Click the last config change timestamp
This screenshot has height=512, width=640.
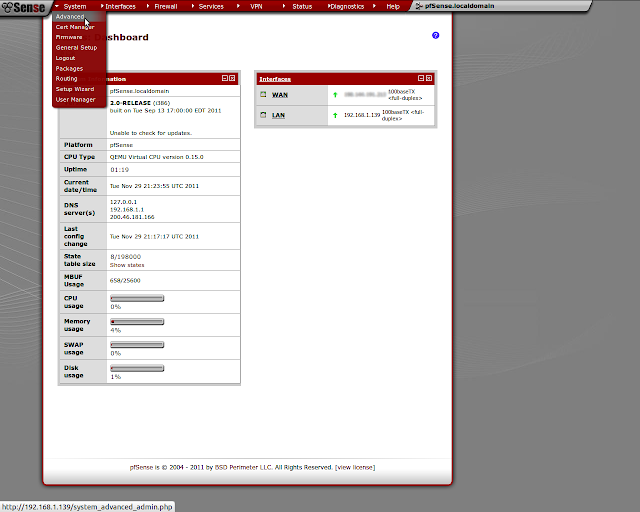click(154, 236)
